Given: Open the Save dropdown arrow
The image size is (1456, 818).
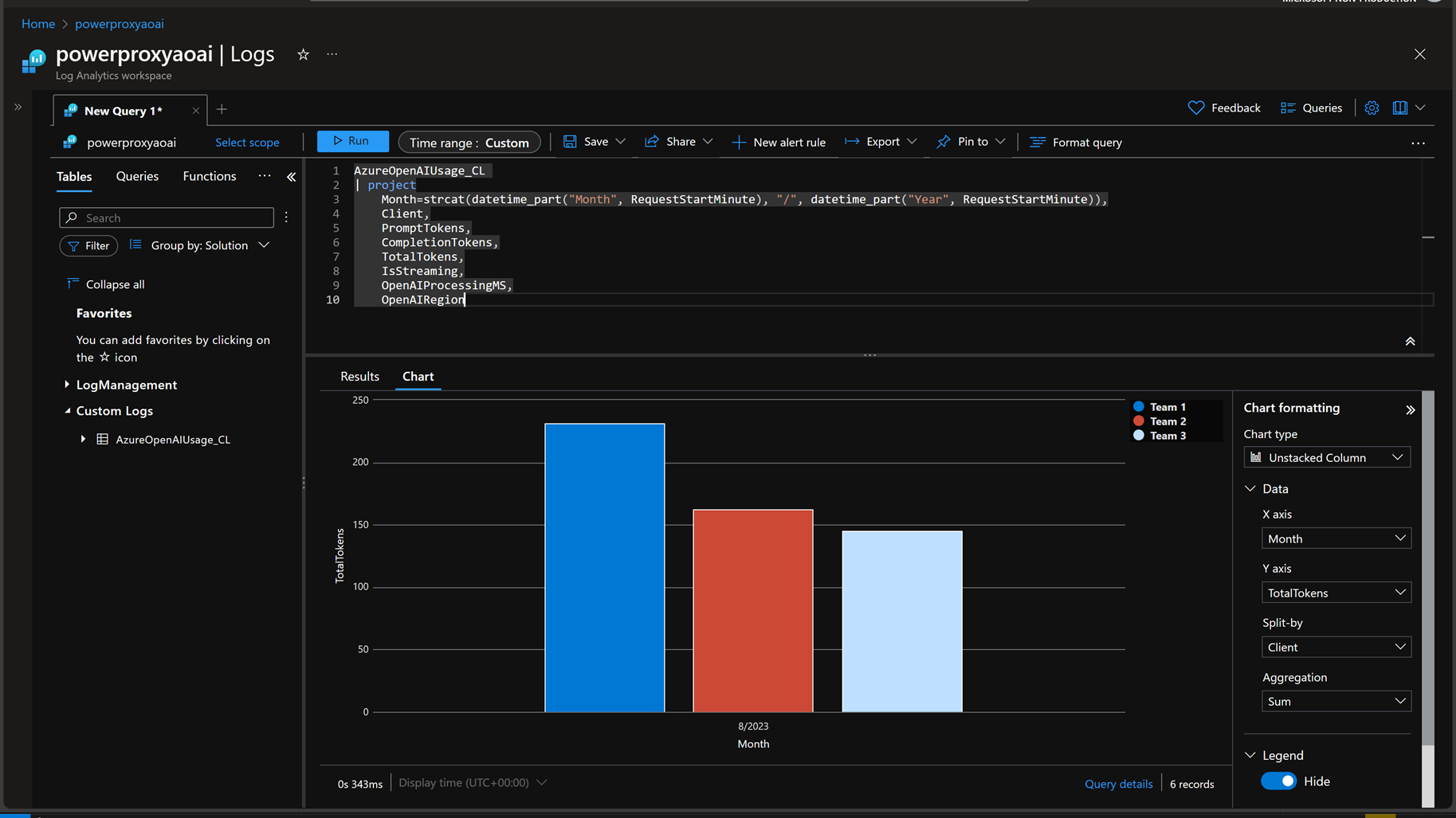Looking at the screenshot, I should click(x=621, y=142).
